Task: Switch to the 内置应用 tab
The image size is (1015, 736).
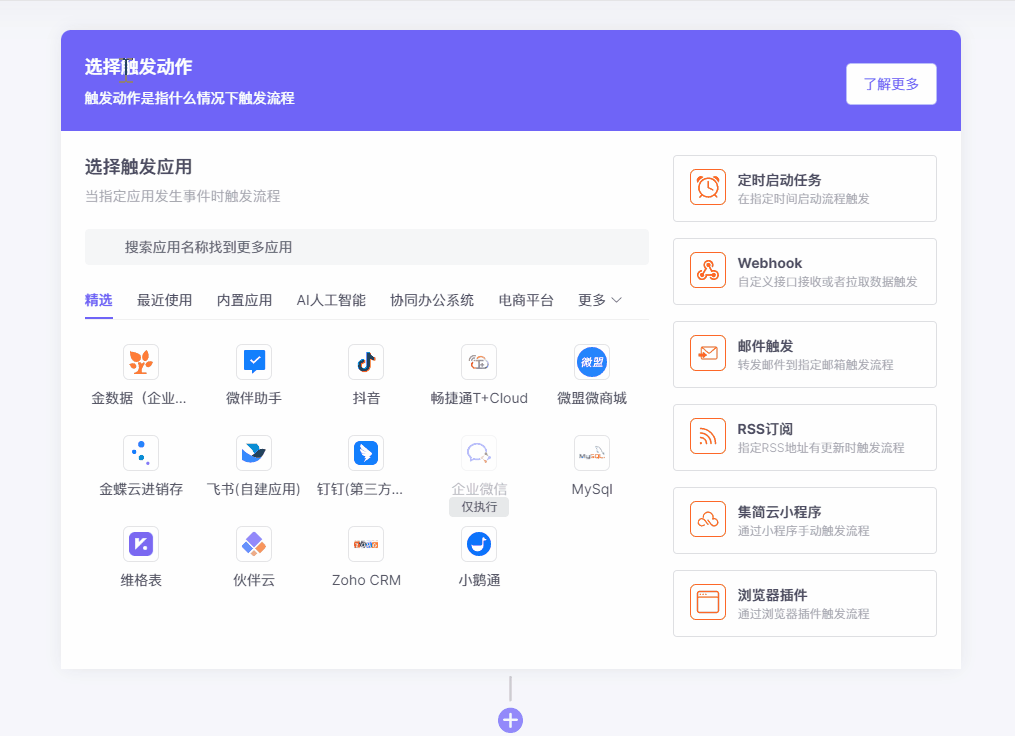Action: click(244, 300)
